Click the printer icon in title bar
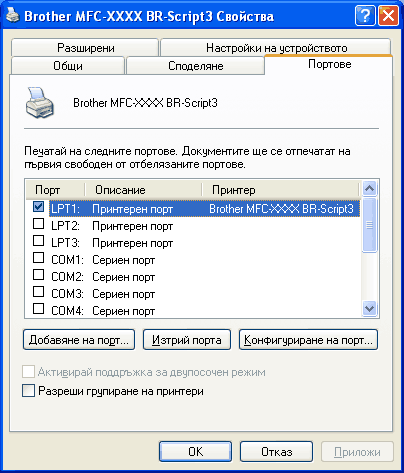This screenshot has width=404, height=473. click(12, 15)
